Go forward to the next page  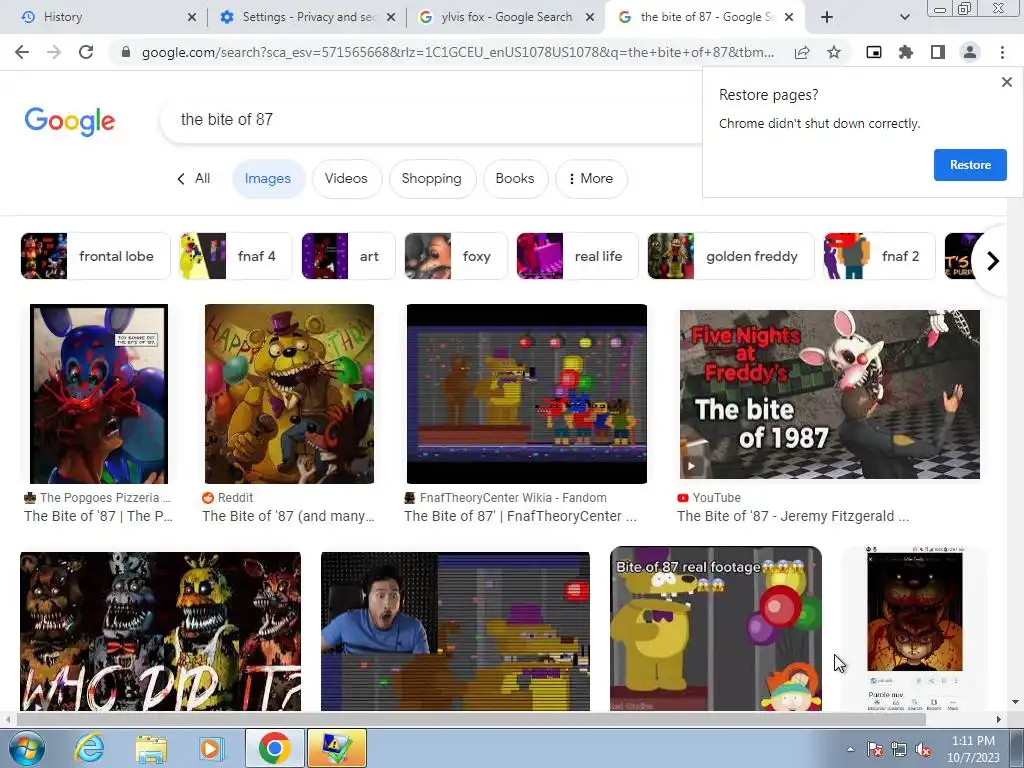54,52
